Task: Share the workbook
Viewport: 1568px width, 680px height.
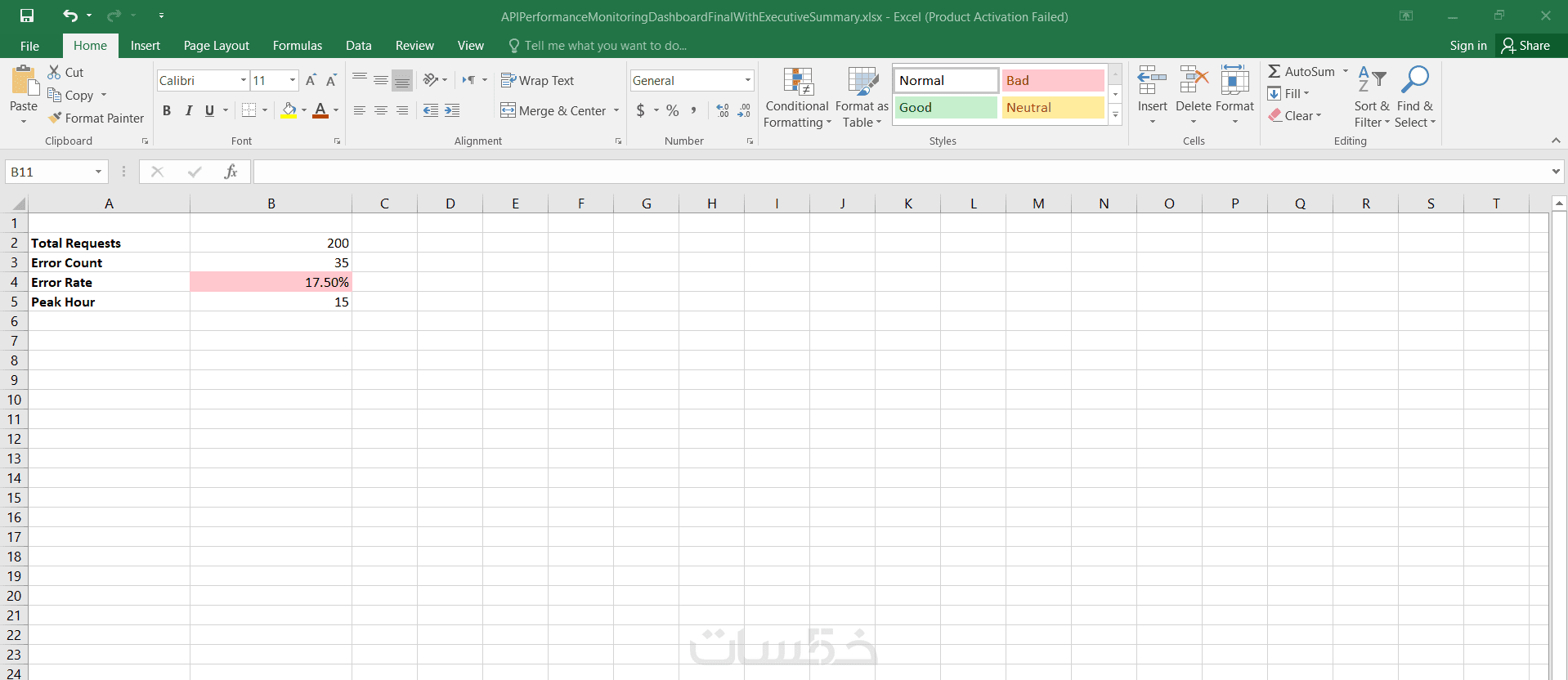Action: click(x=1525, y=46)
